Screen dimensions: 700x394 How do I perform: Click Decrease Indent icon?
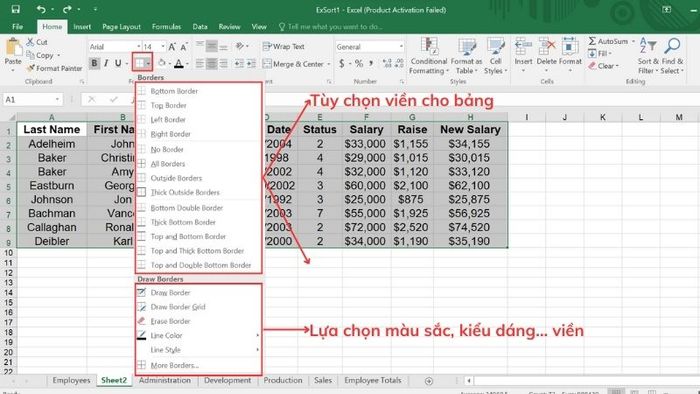click(x=239, y=64)
